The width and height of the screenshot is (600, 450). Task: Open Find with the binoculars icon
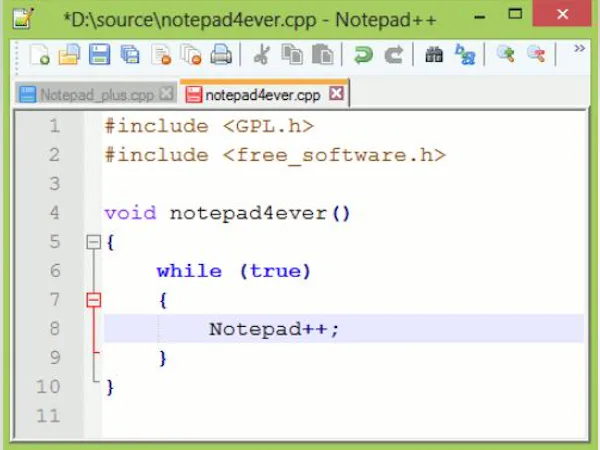coord(434,54)
